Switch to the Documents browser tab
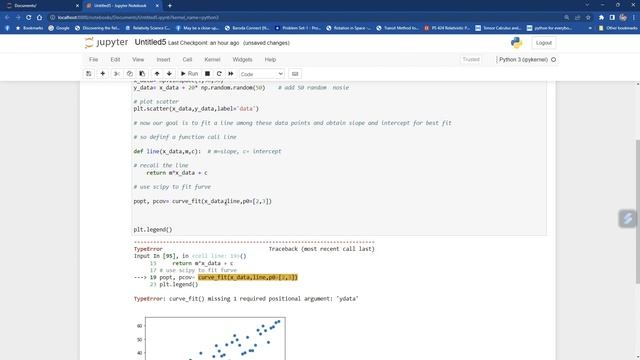640x360 pixels. click(x=41, y=6)
